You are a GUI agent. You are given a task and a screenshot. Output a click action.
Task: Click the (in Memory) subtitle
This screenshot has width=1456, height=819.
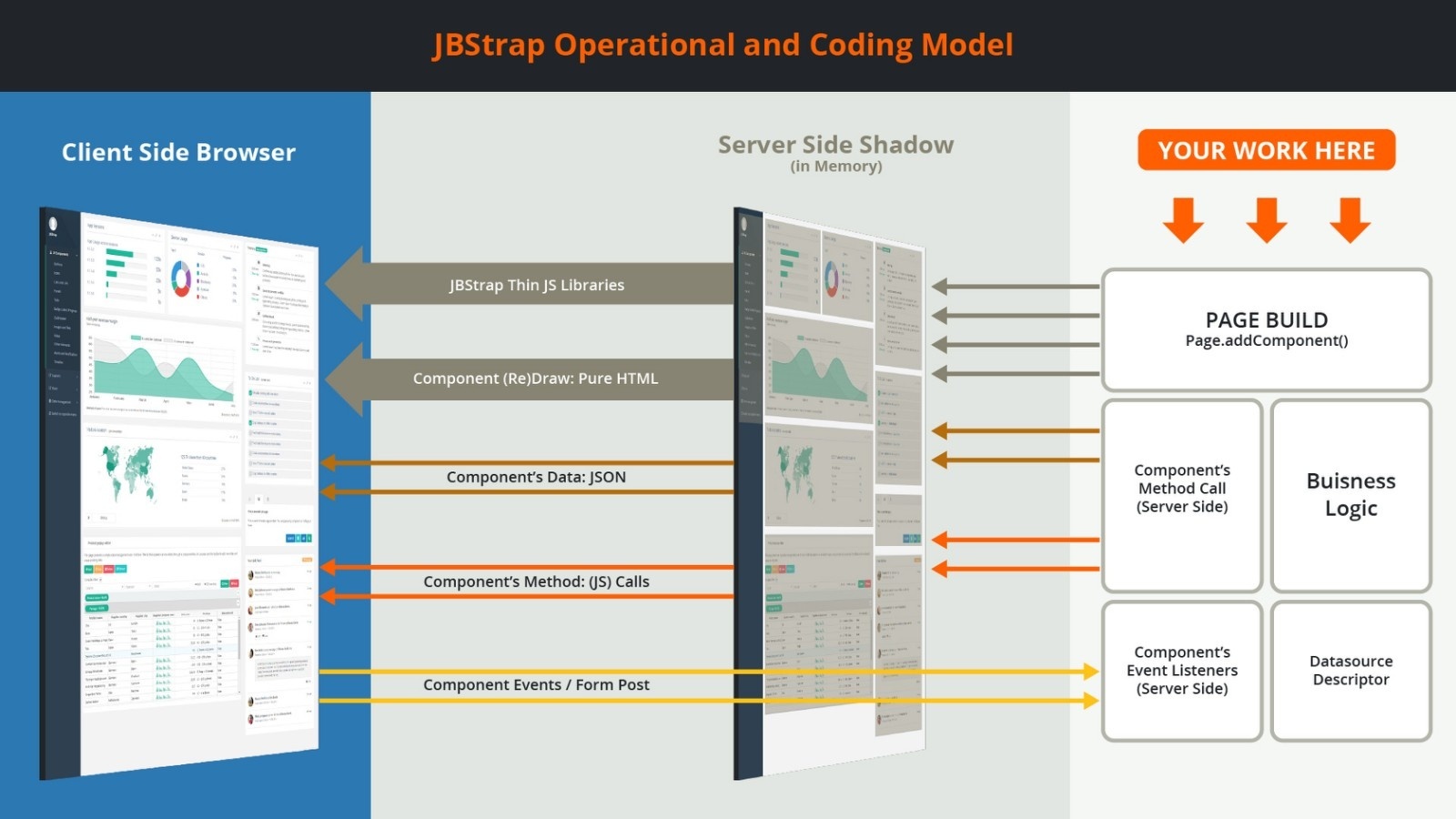tap(835, 167)
